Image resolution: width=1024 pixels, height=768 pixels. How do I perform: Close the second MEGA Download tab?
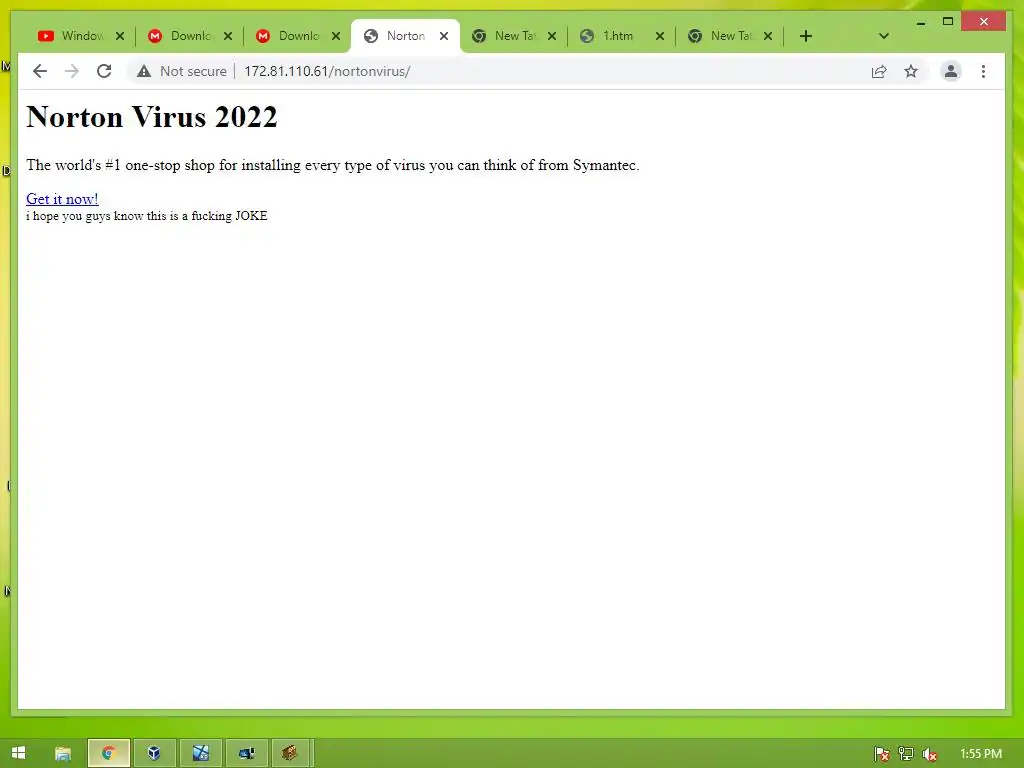tap(336, 36)
